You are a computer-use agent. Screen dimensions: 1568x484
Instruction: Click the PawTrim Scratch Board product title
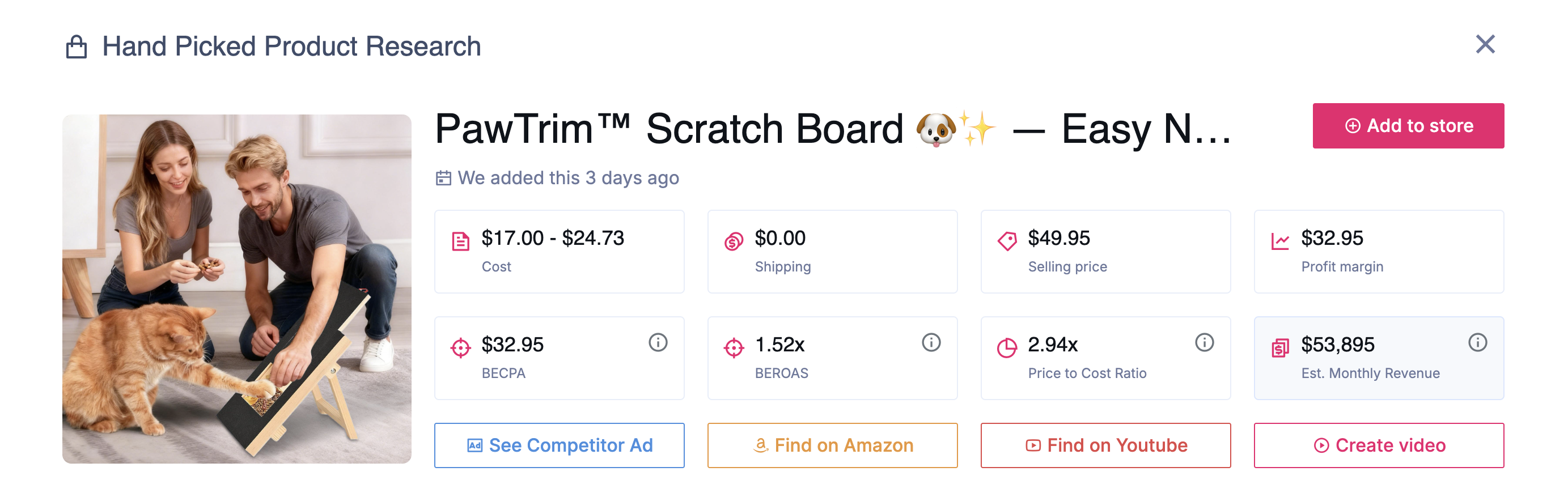point(833,129)
